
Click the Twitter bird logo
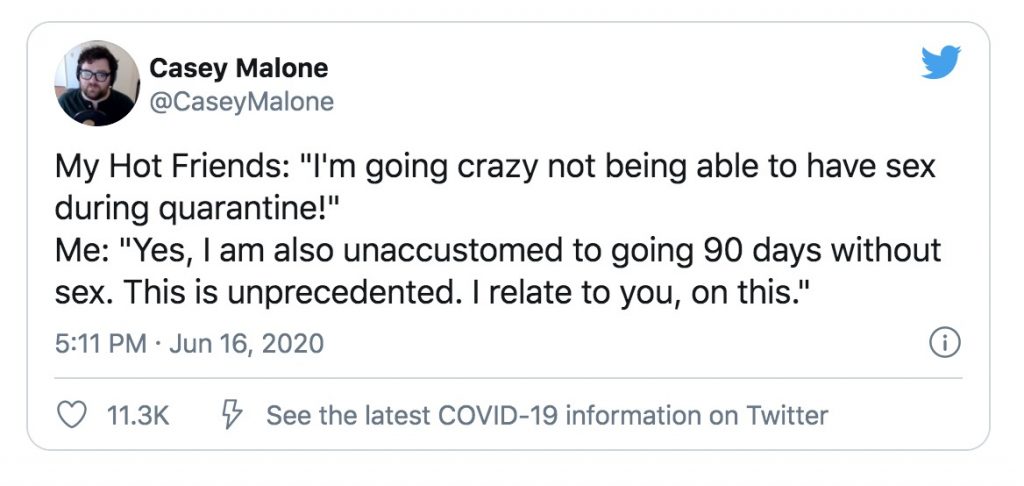pos(940,63)
